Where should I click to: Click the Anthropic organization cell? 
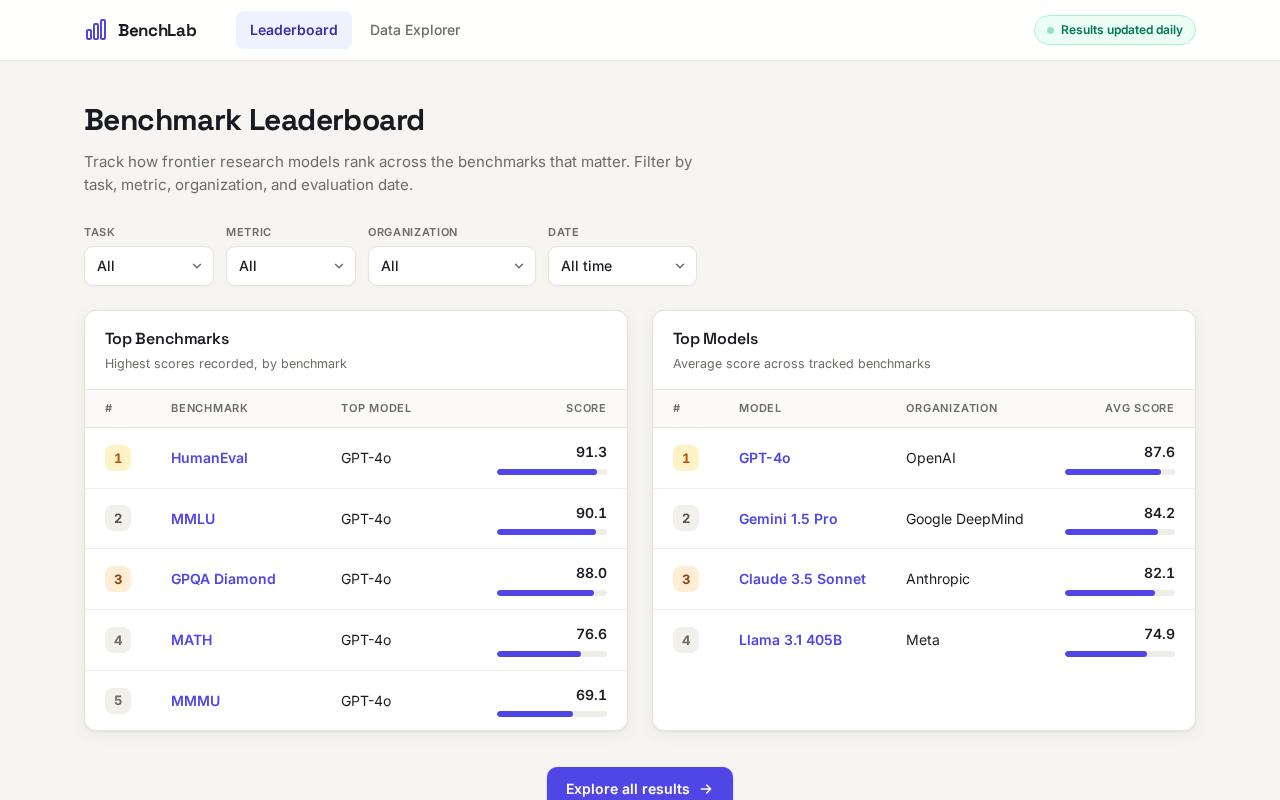(x=938, y=579)
